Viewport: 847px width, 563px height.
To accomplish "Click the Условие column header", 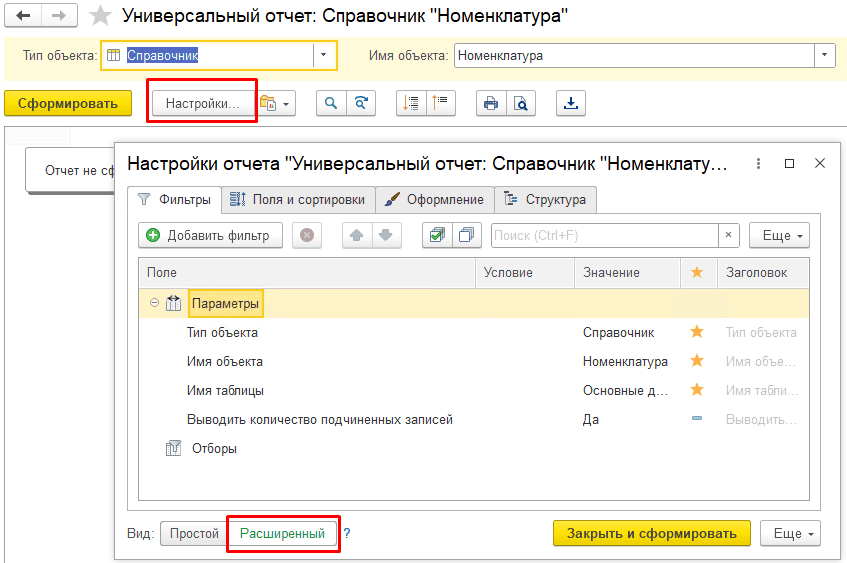I will 525,272.
